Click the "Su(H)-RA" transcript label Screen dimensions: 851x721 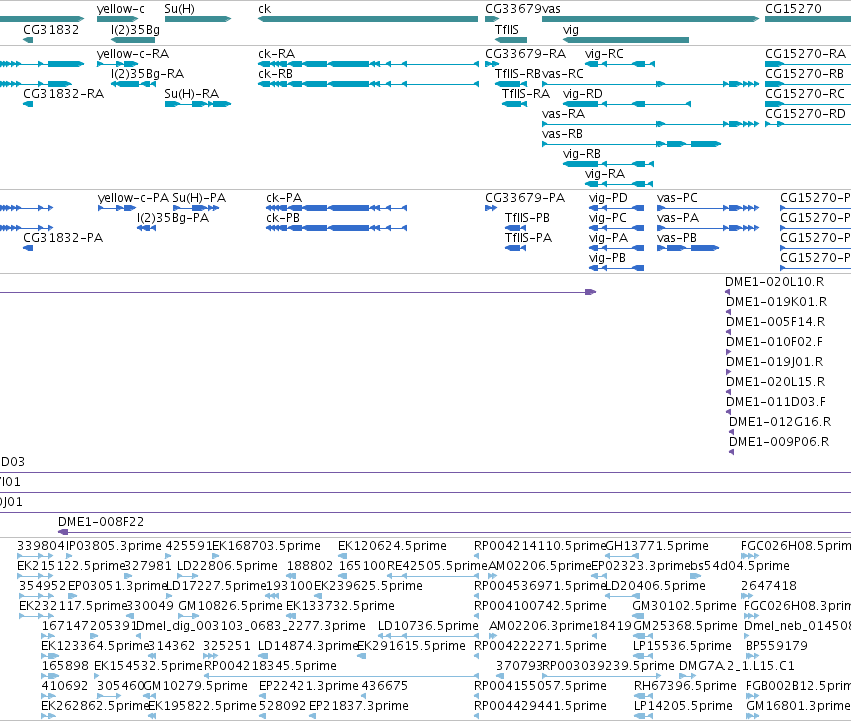[192, 94]
